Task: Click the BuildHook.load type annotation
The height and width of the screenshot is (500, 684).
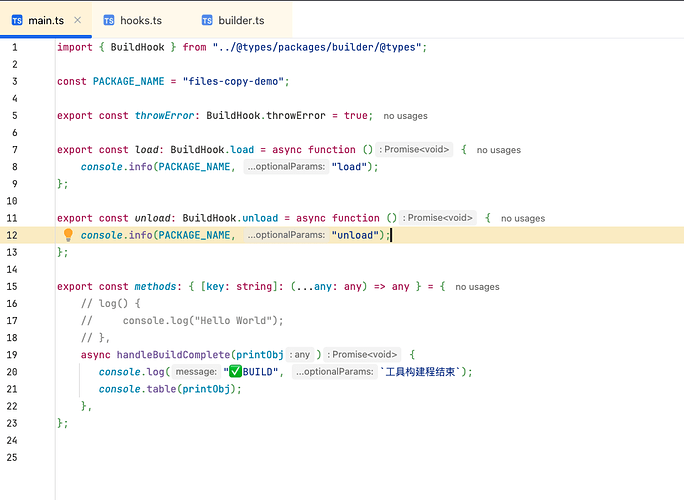Action: point(212,150)
